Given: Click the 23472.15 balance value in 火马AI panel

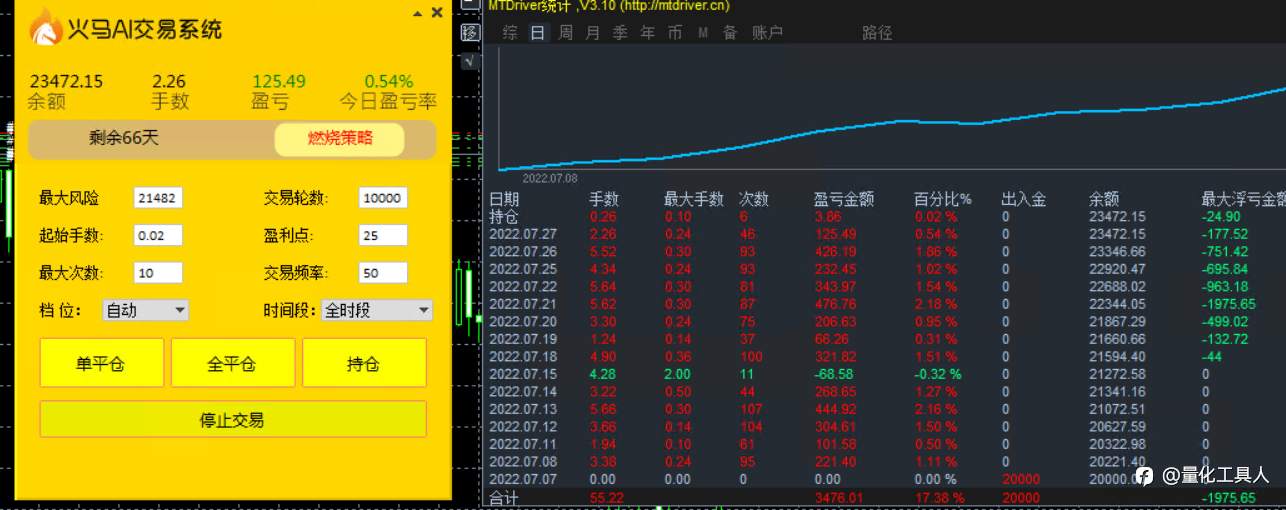Looking at the screenshot, I should pos(66,82).
